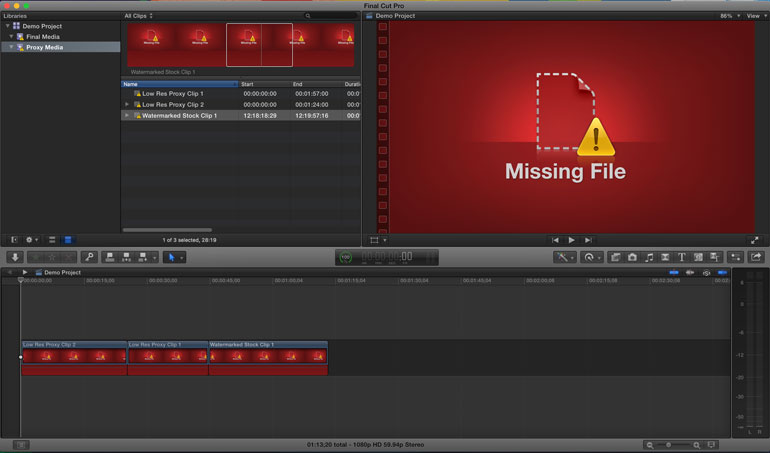Click the Append clip to storyline button

(143, 257)
